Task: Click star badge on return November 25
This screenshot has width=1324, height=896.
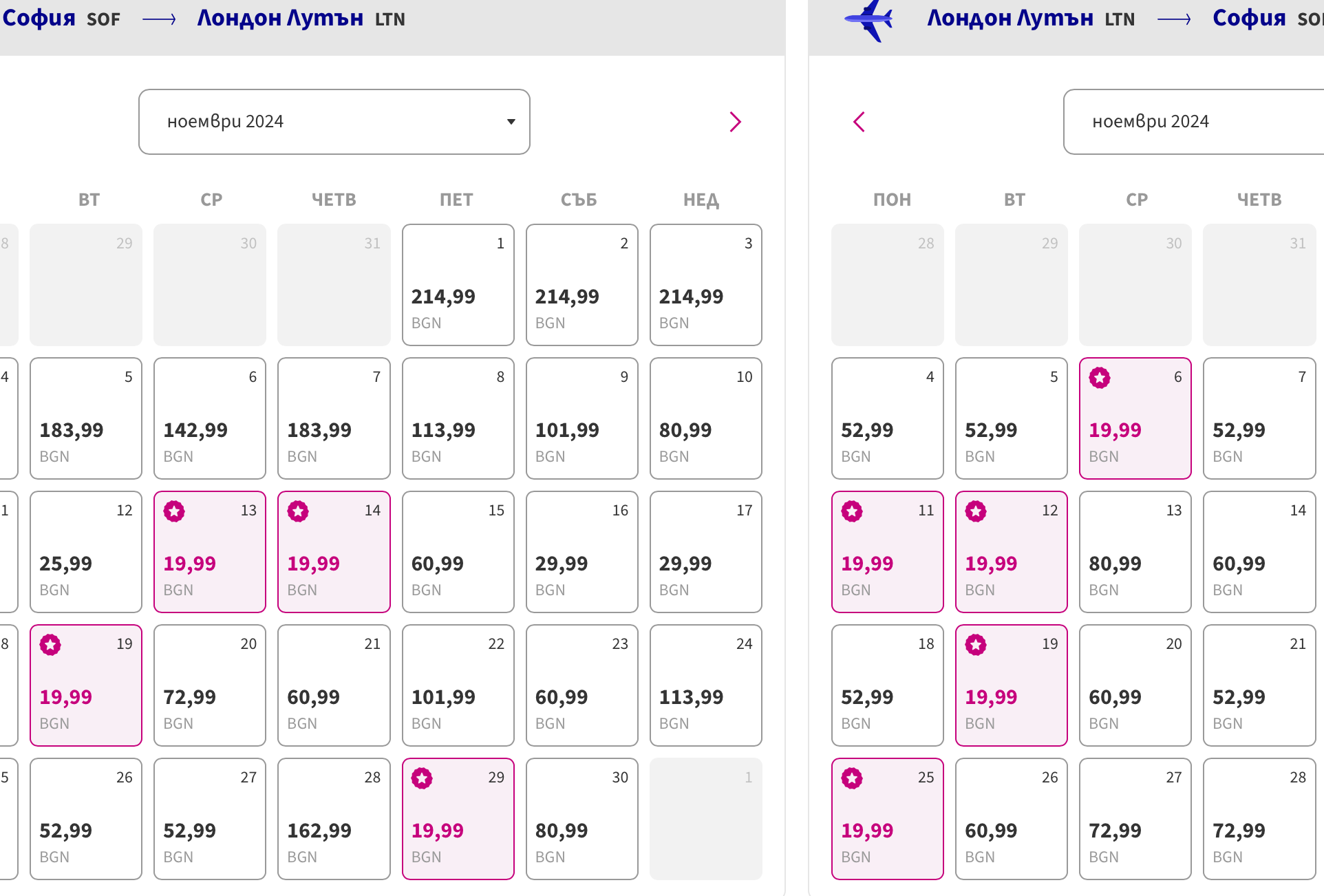Action: tap(852, 778)
